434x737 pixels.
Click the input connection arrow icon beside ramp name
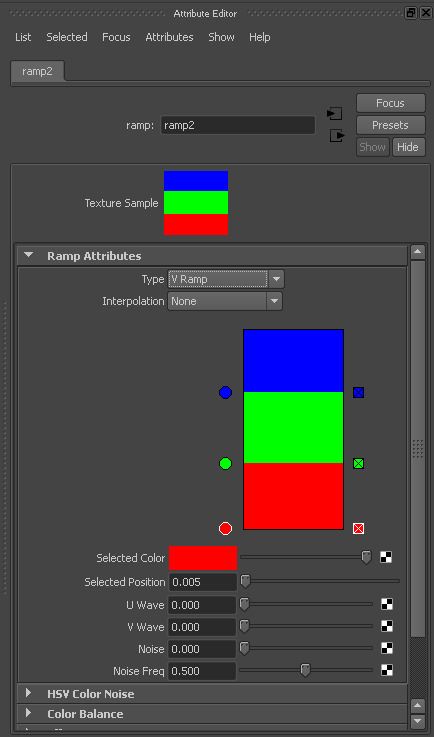click(x=334, y=113)
